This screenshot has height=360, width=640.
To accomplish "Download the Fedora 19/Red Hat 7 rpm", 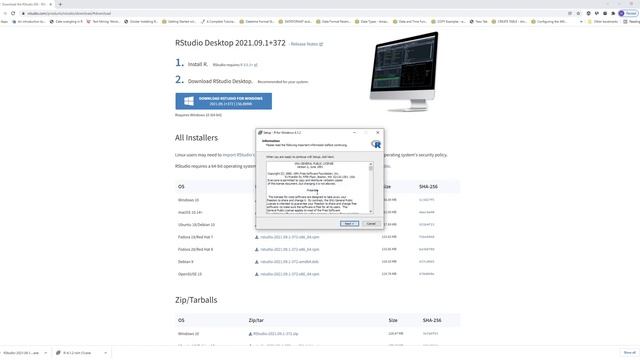I will click(x=290, y=237).
